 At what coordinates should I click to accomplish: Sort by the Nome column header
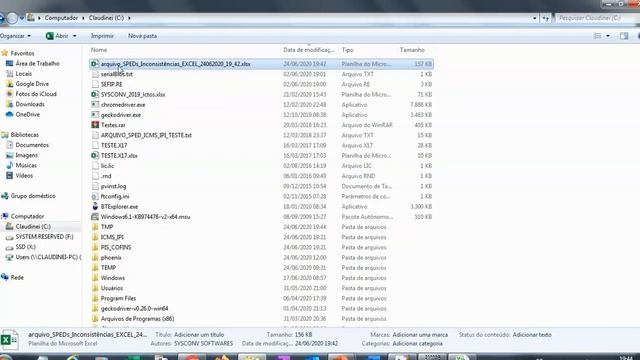point(99,50)
